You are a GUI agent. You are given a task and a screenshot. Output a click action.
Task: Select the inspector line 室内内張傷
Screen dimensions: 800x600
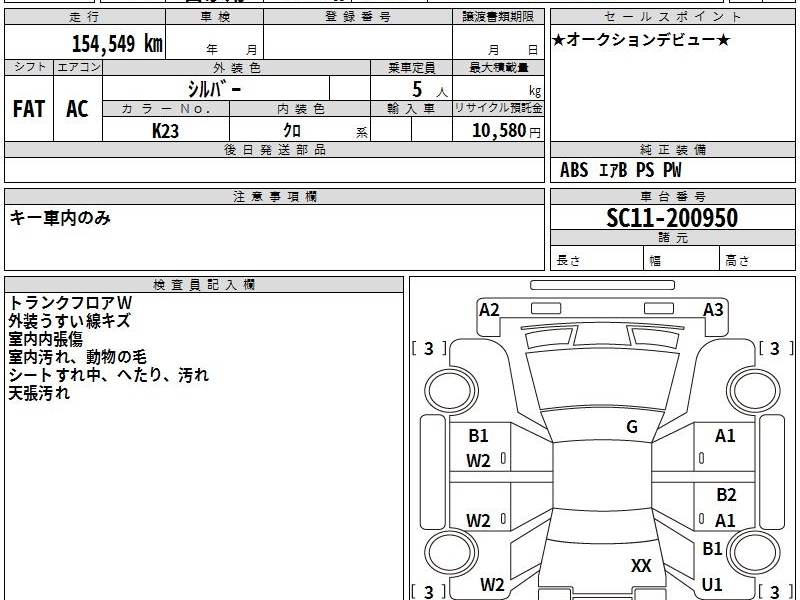[x=45, y=339]
